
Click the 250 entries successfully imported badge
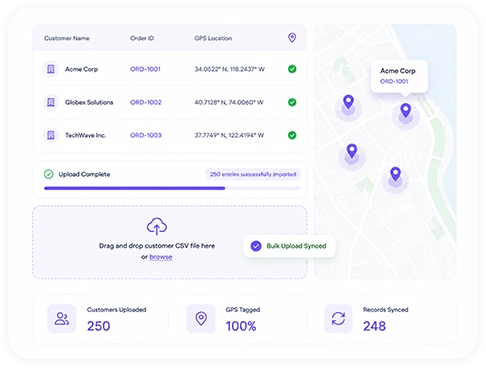(253, 174)
